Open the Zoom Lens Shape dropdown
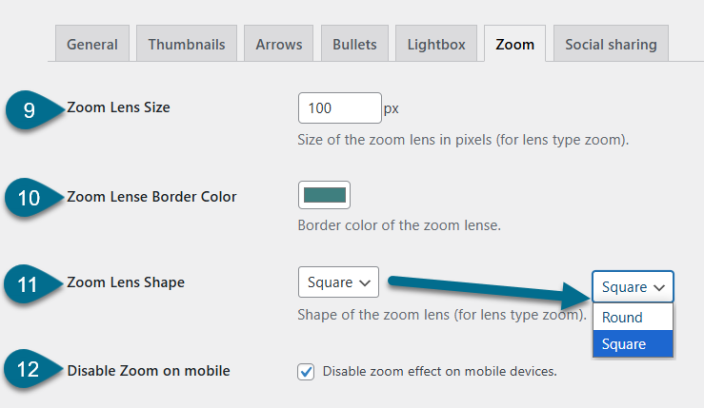 [x=338, y=282]
